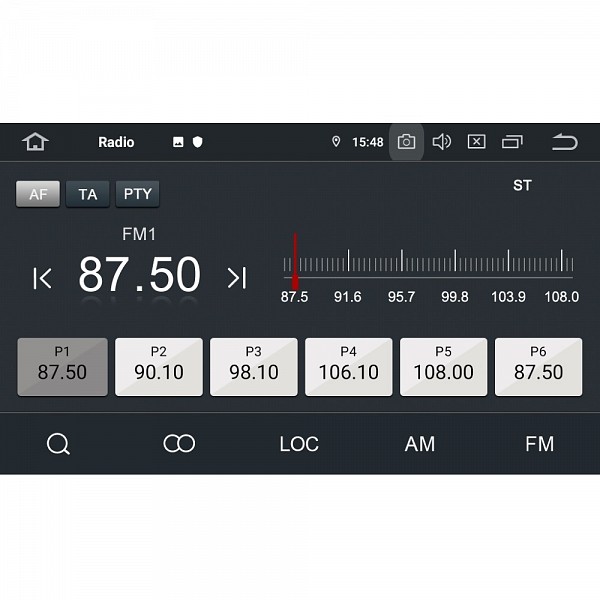
Task: Tap the boxed X close-app icon
Action: pos(477,142)
